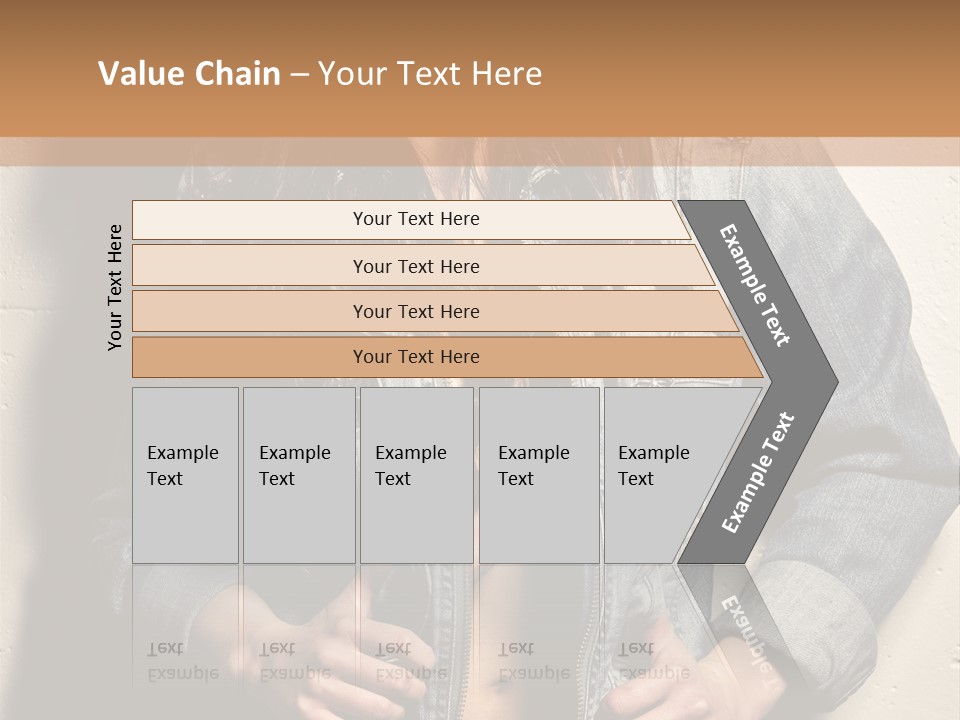Select the second "Your Text Here" bar from top

point(416,266)
